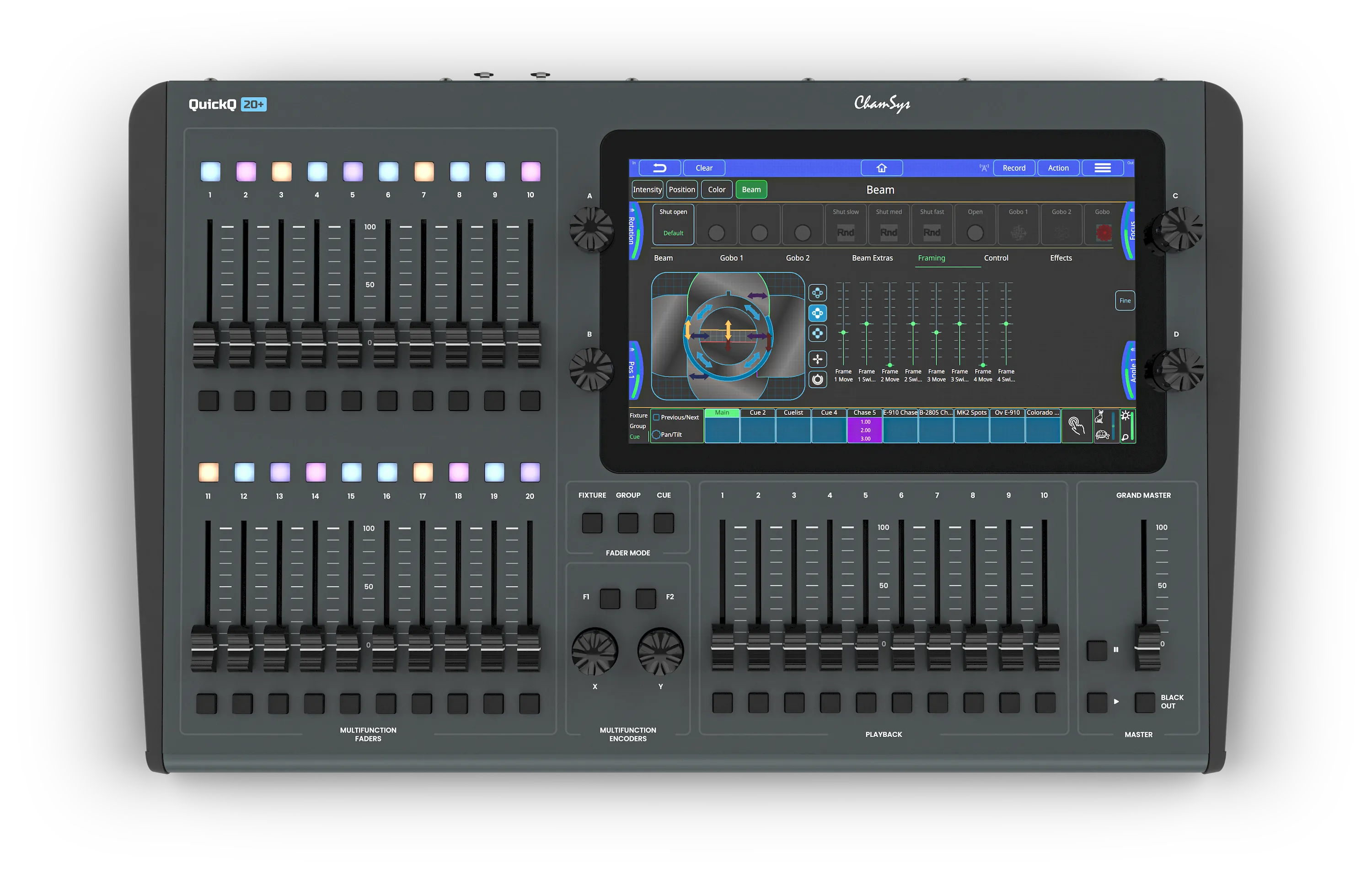Screen dimensions: 1372x879
Task: Tap the Clear button
Action: click(704, 168)
